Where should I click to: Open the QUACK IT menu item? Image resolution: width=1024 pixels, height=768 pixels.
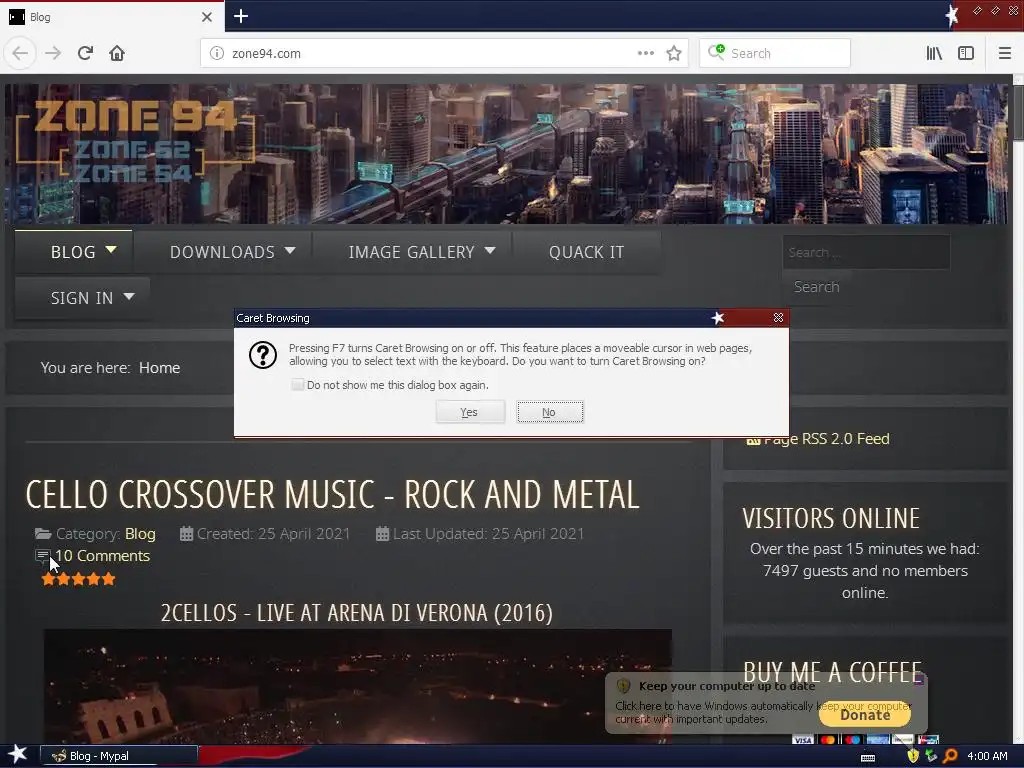coord(586,252)
